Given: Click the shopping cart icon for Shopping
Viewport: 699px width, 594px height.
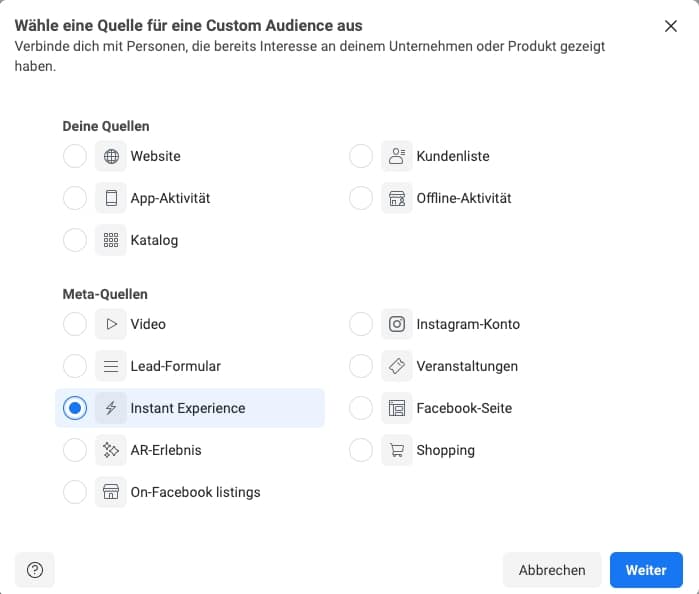Looking at the screenshot, I should [x=397, y=451].
